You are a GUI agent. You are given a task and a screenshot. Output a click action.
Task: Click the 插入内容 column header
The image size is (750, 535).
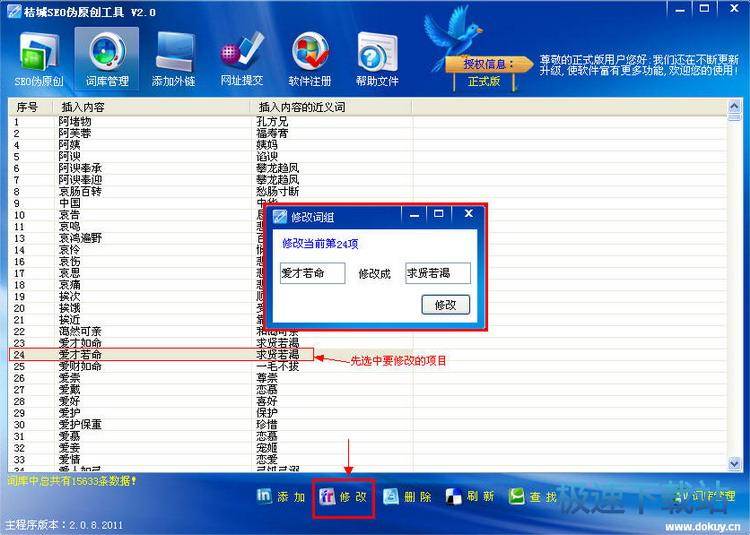151,107
